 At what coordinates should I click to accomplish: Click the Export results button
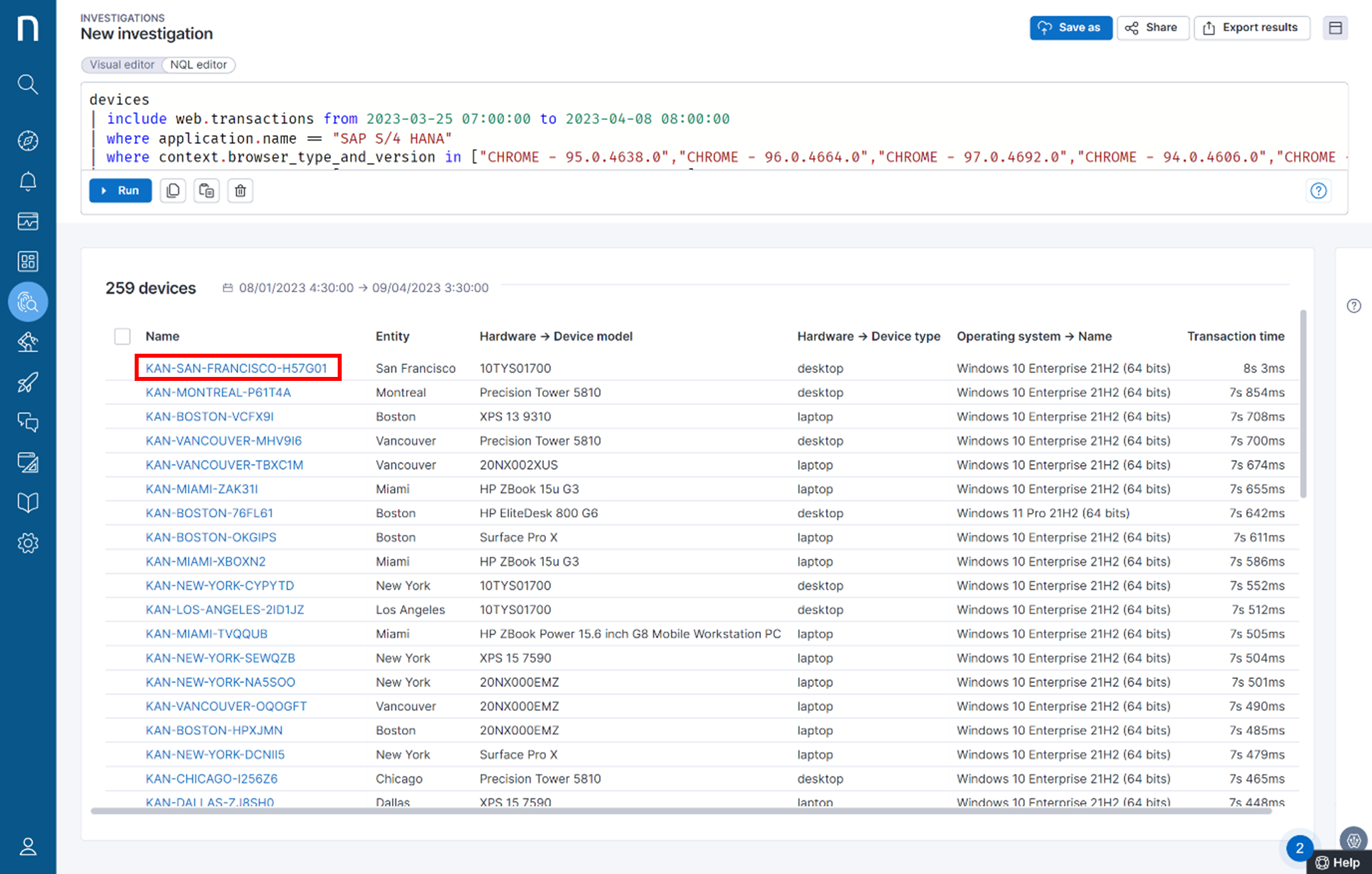1251,28
